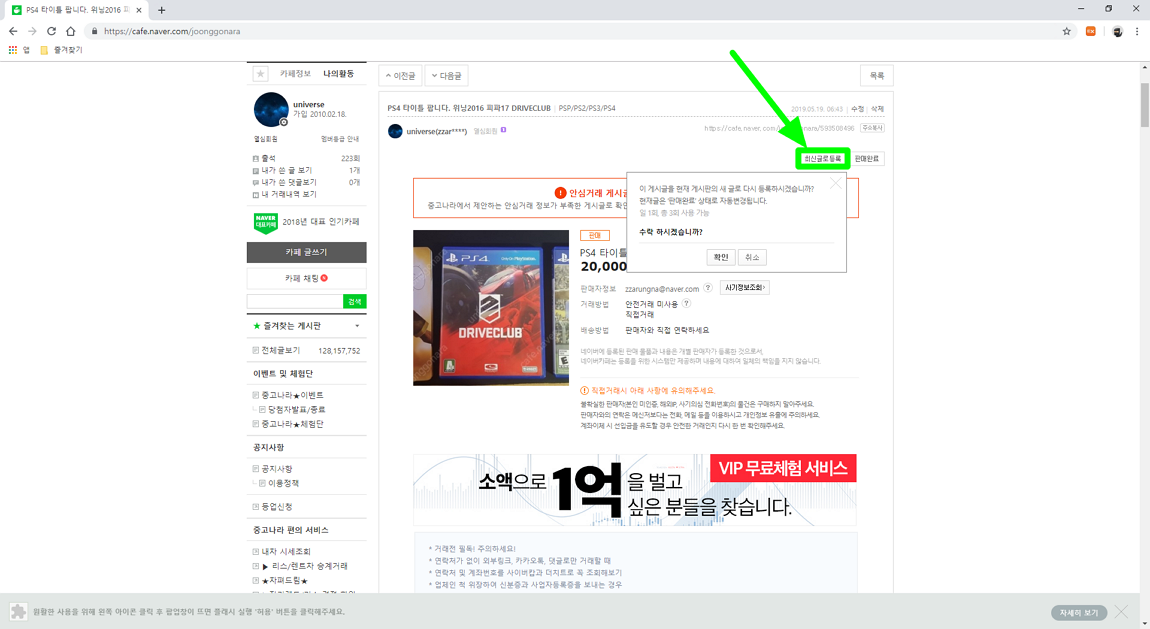Viewport: 1150px width, 629px height.
Task: Click the green 검색 search button
Action: [355, 302]
